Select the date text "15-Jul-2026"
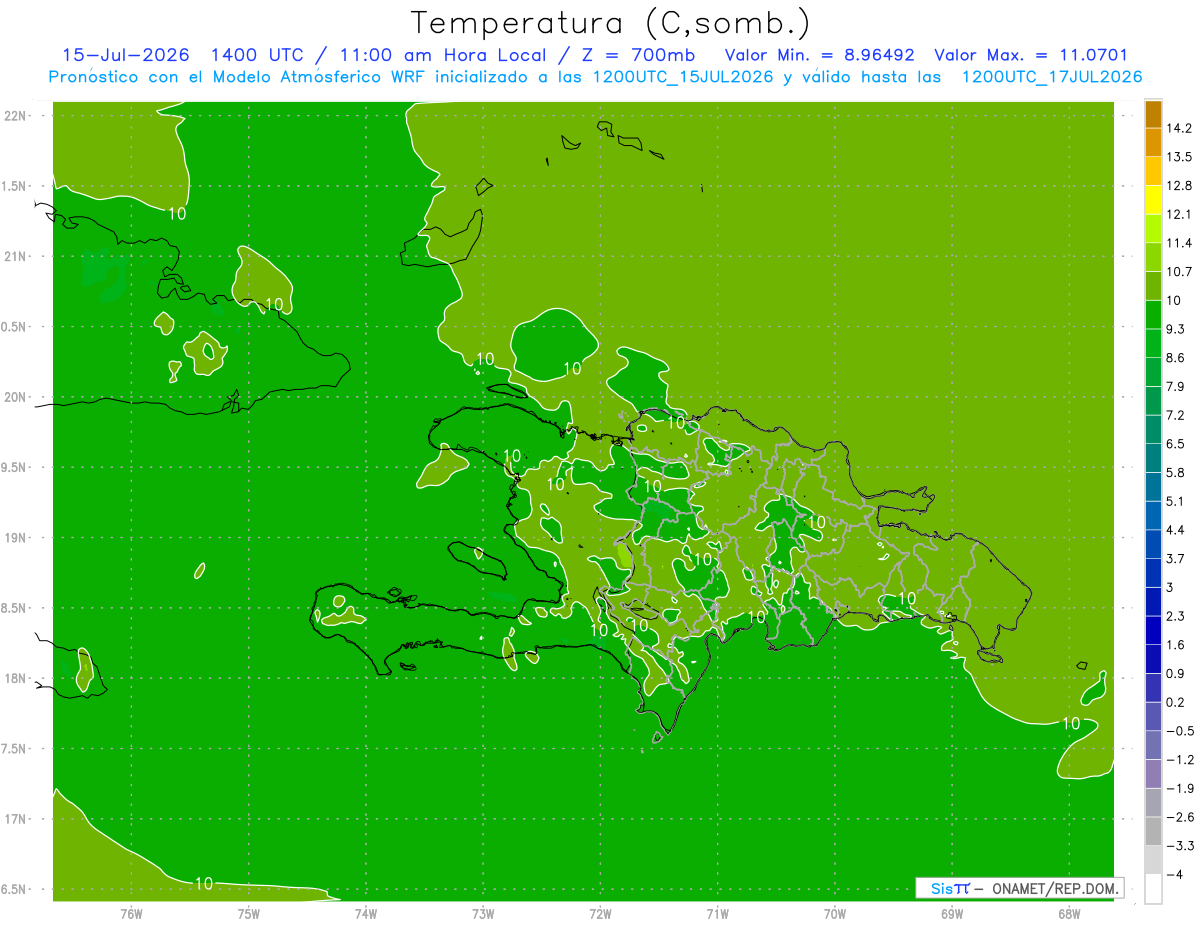The image size is (1200, 927). 126,55
